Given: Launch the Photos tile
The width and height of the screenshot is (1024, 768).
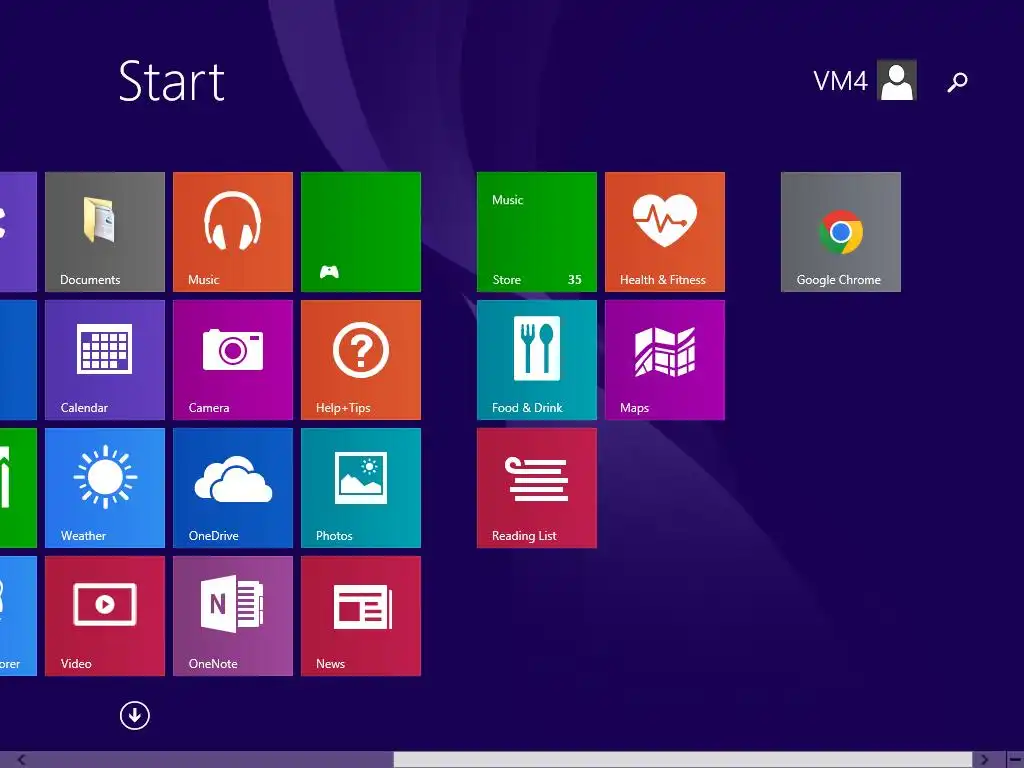Looking at the screenshot, I should pos(360,488).
